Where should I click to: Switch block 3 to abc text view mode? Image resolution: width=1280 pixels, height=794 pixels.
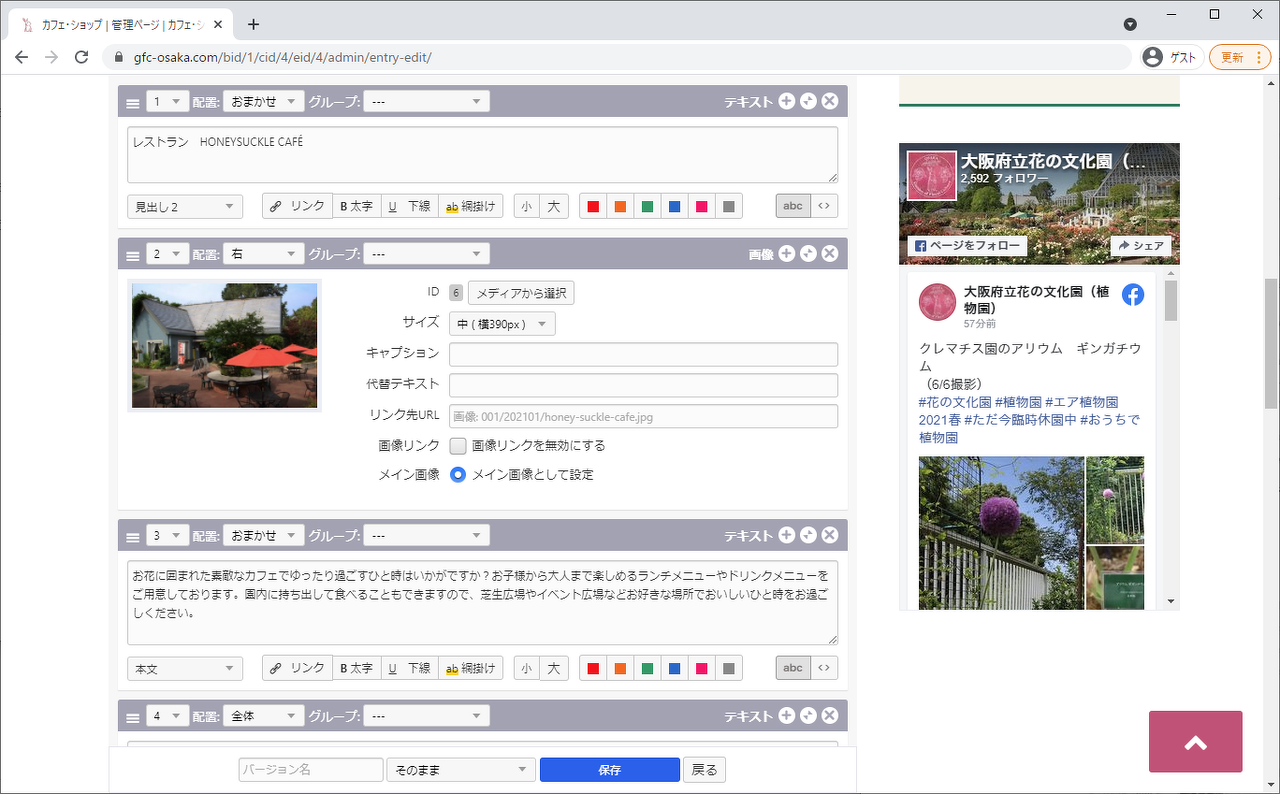click(x=792, y=668)
